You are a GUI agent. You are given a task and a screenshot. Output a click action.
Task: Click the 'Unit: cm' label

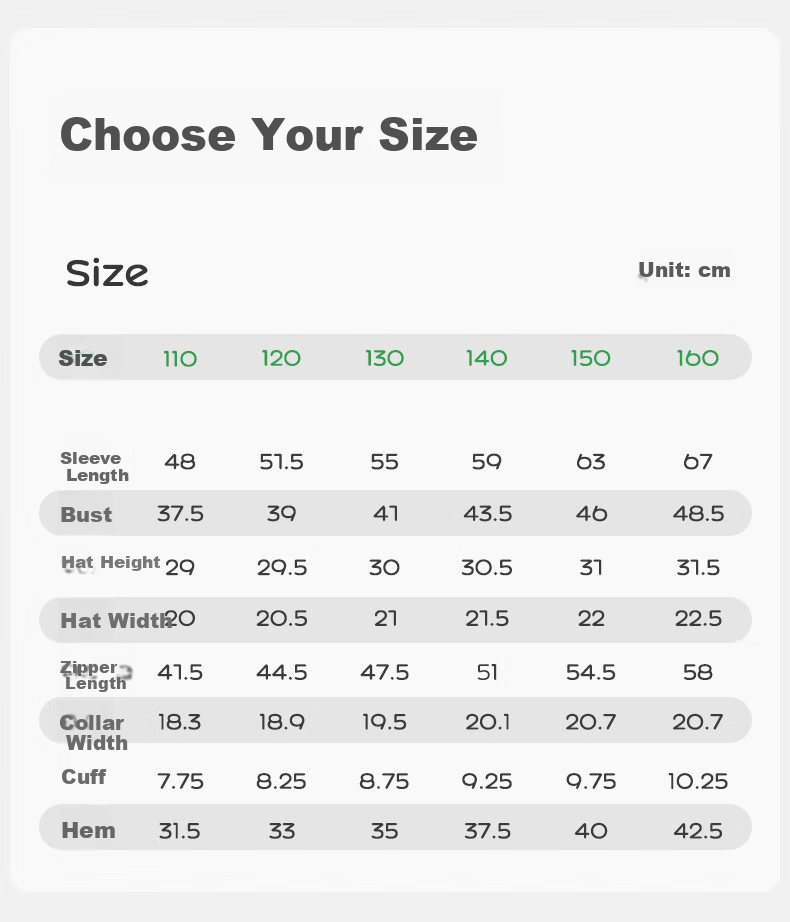(x=684, y=270)
